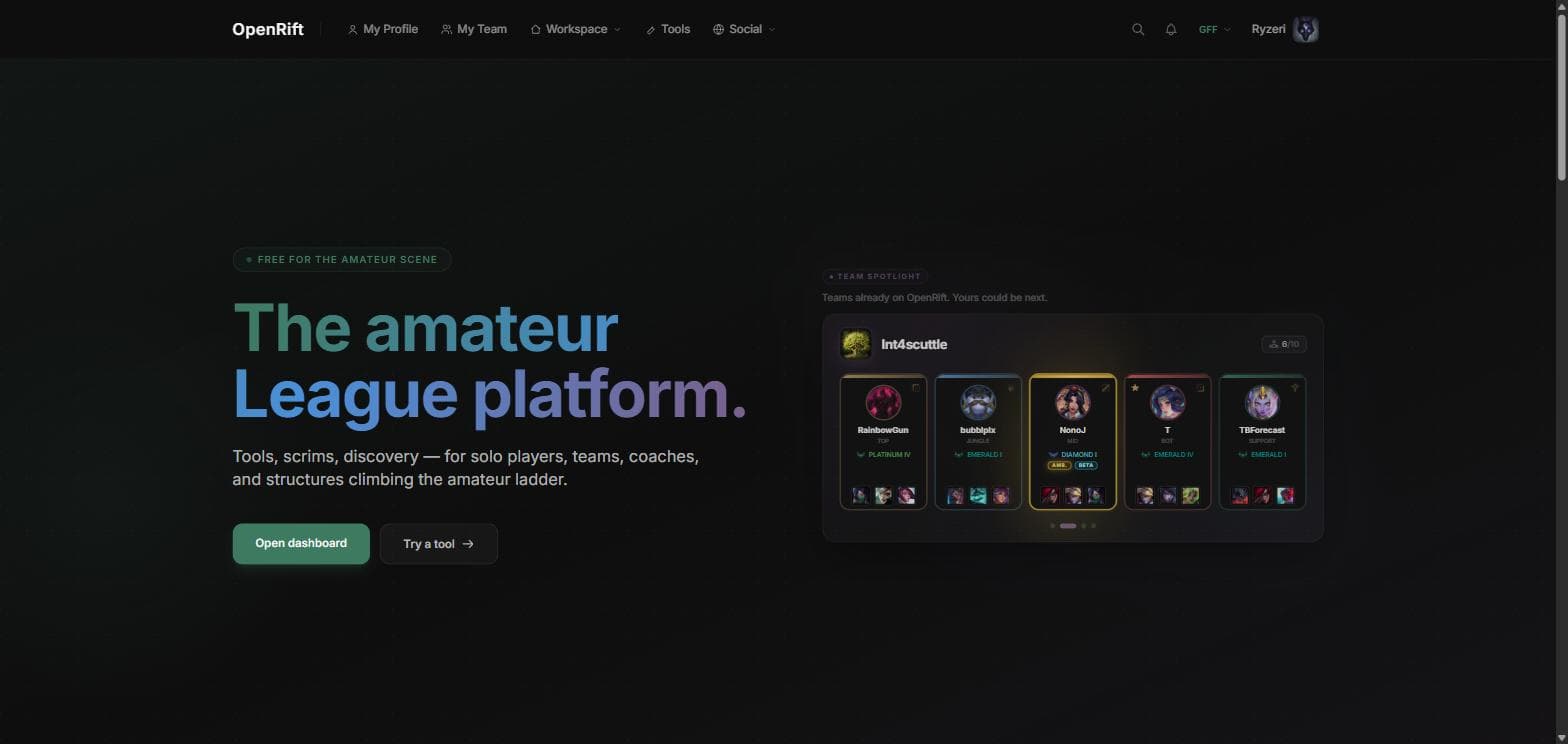1568x744 pixels.
Task: Click the NonoJ player name
Action: [x=1073, y=430]
